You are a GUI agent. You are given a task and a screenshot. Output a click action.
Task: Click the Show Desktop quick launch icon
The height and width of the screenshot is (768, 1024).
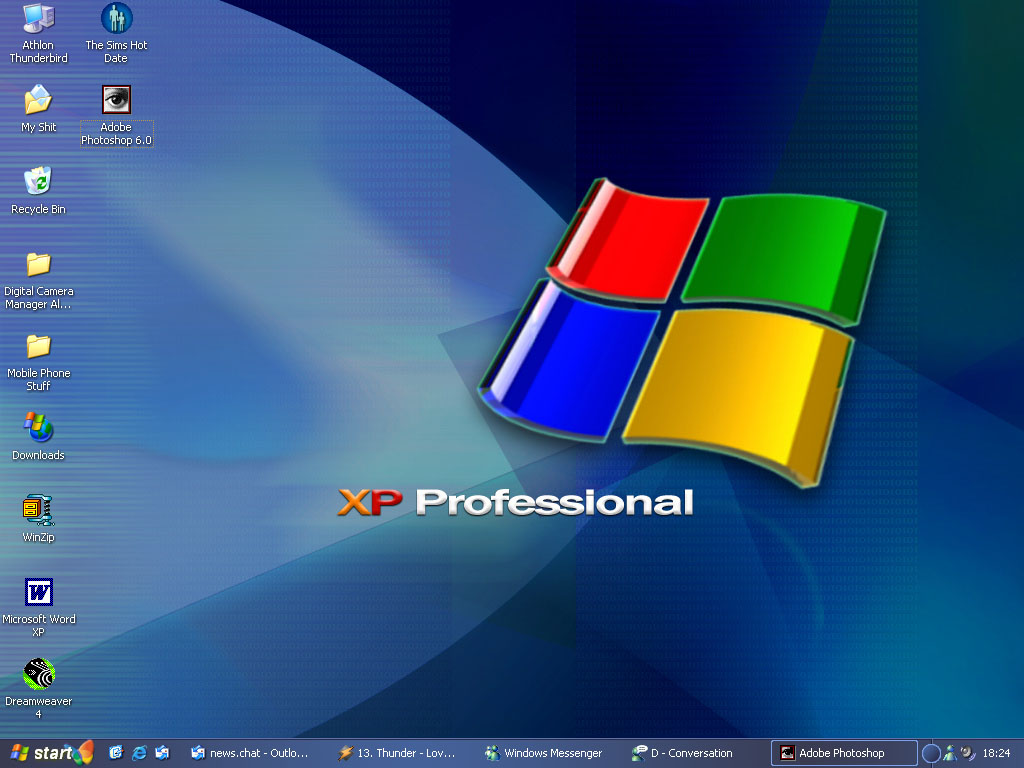pos(116,753)
